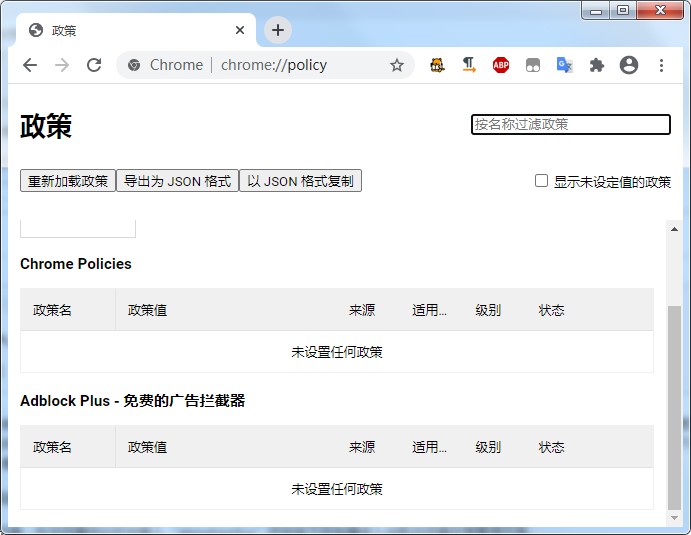The height and width of the screenshot is (535, 691).
Task: Open the Google Translate extension icon
Action: (565, 65)
